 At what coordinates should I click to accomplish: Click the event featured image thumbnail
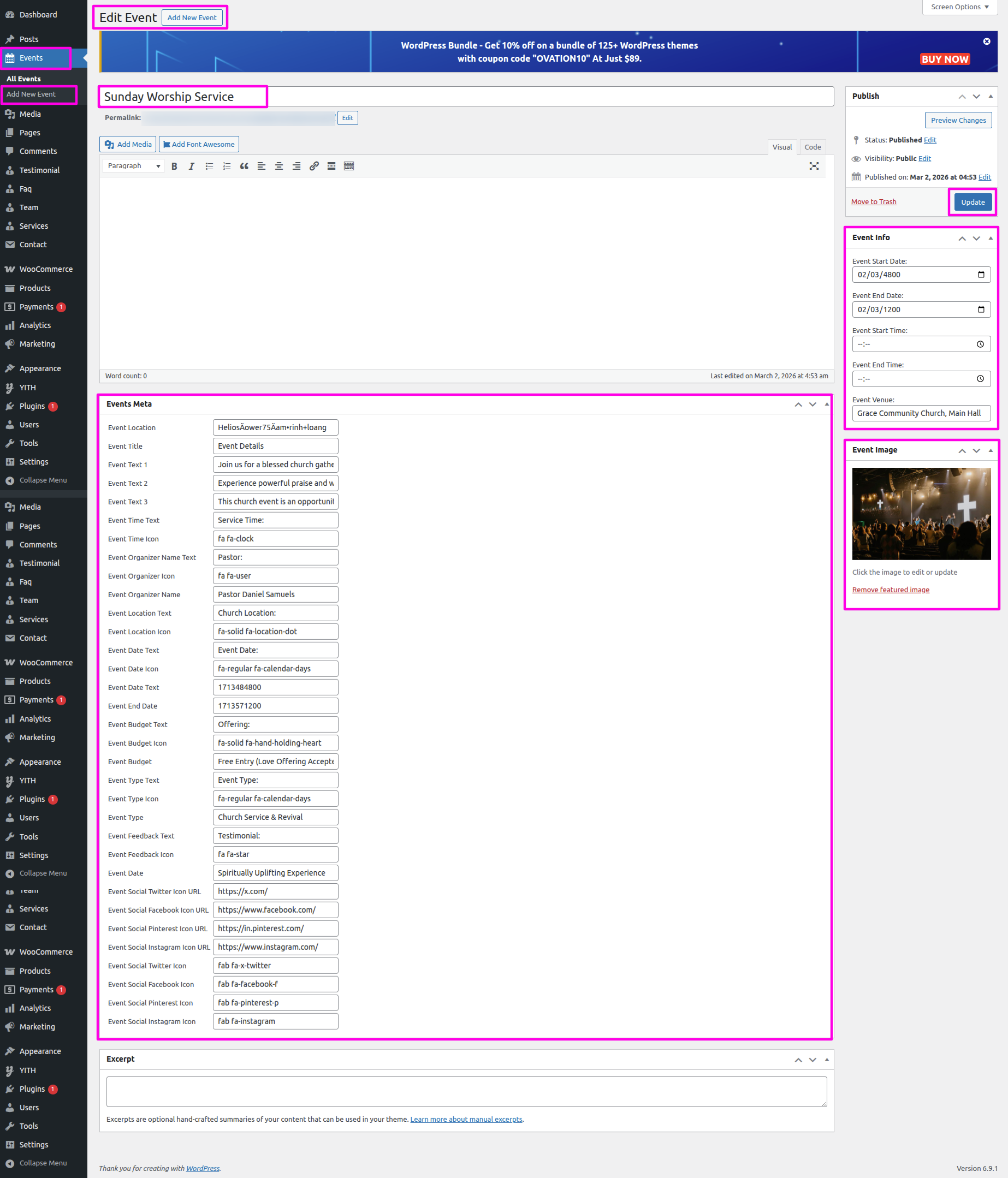[x=921, y=513]
